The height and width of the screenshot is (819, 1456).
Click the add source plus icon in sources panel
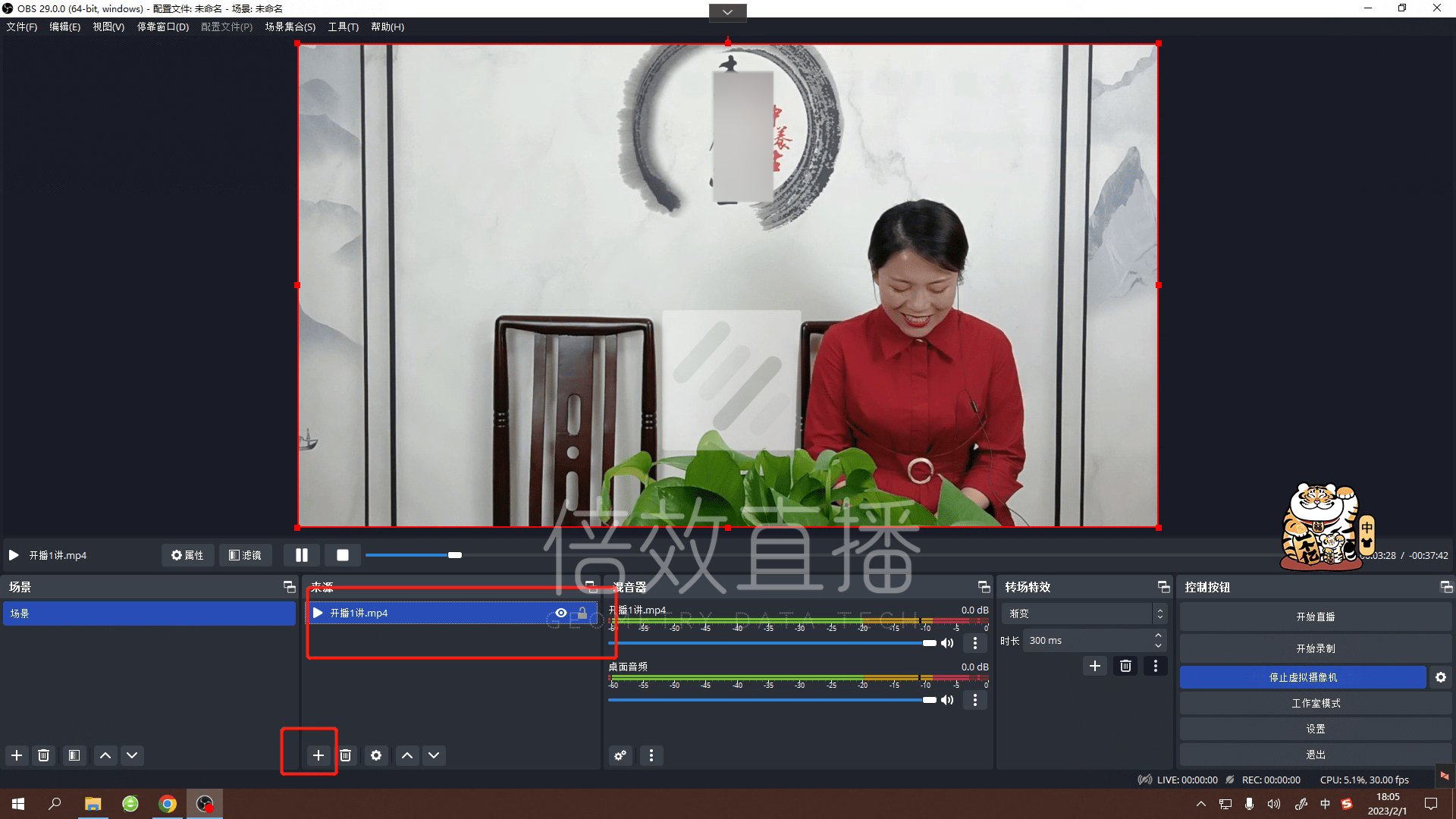[x=318, y=755]
